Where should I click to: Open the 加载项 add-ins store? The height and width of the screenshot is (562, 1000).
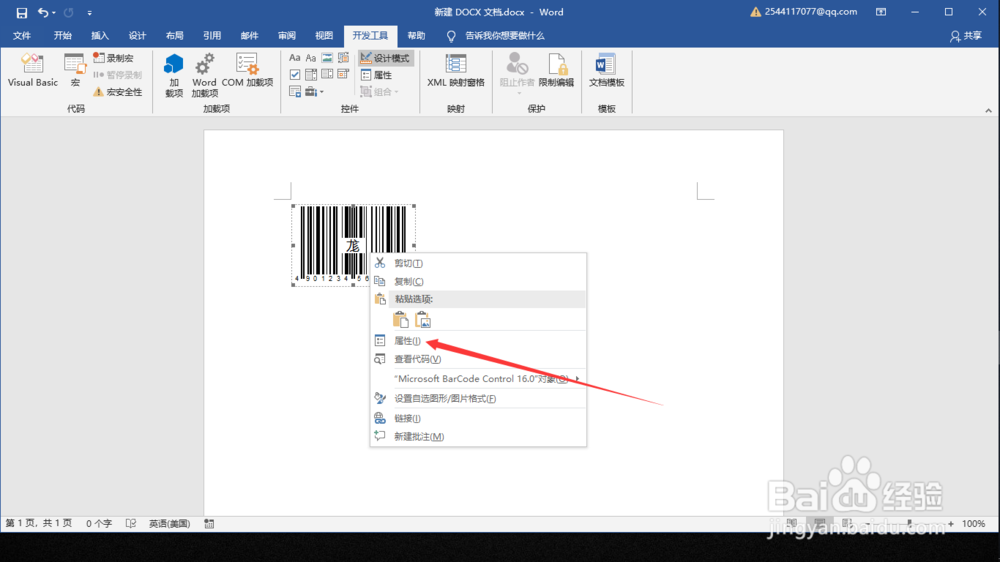click(x=173, y=75)
